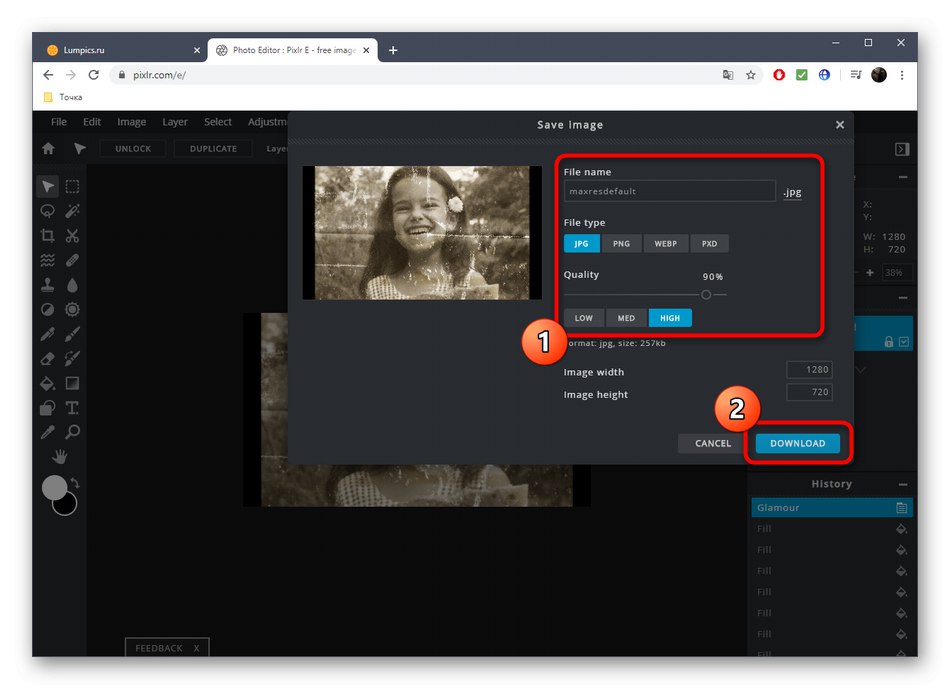Image resolution: width=950 pixels, height=689 pixels.
Task: Select the Shape tool
Action: pyautogui.click(x=47, y=407)
